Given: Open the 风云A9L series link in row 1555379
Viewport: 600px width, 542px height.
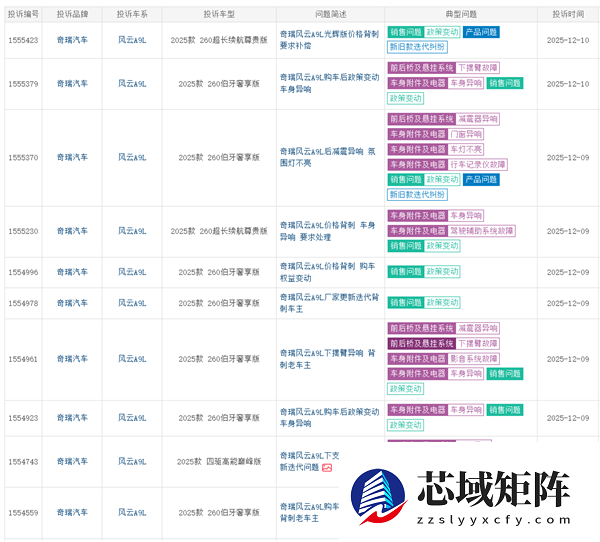Looking at the screenshot, I should [x=132, y=83].
